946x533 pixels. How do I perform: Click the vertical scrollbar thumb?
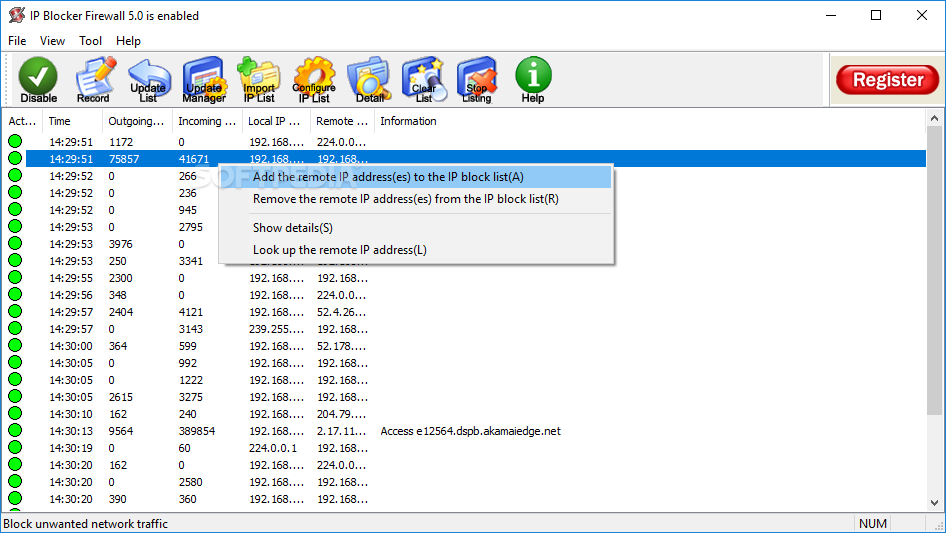935,270
